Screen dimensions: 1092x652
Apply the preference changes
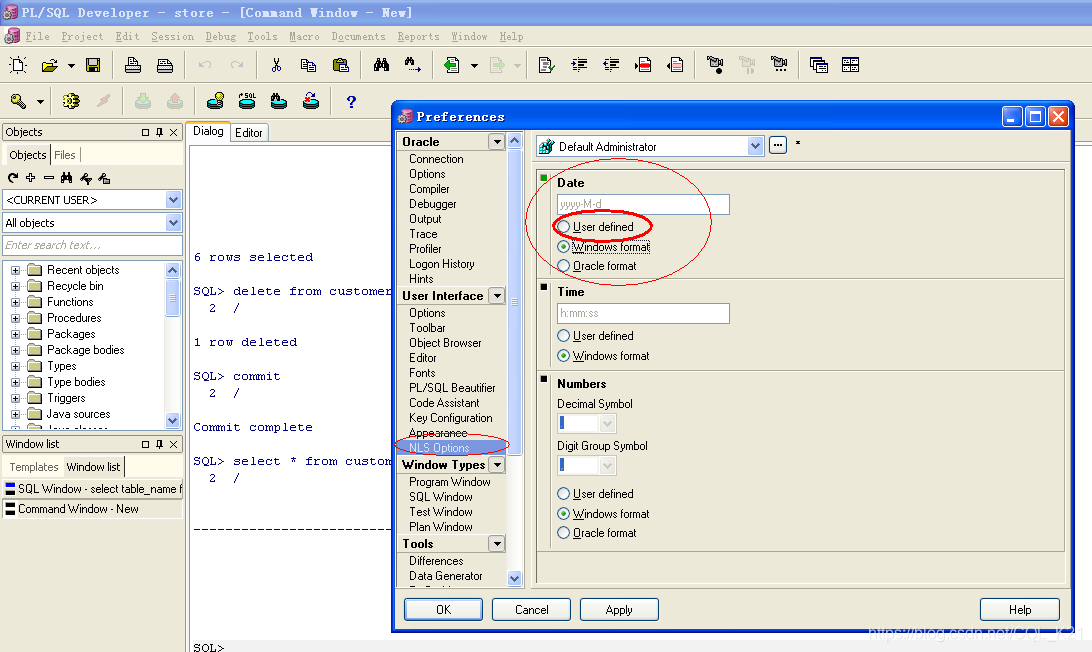pyautogui.click(x=619, y=609)
